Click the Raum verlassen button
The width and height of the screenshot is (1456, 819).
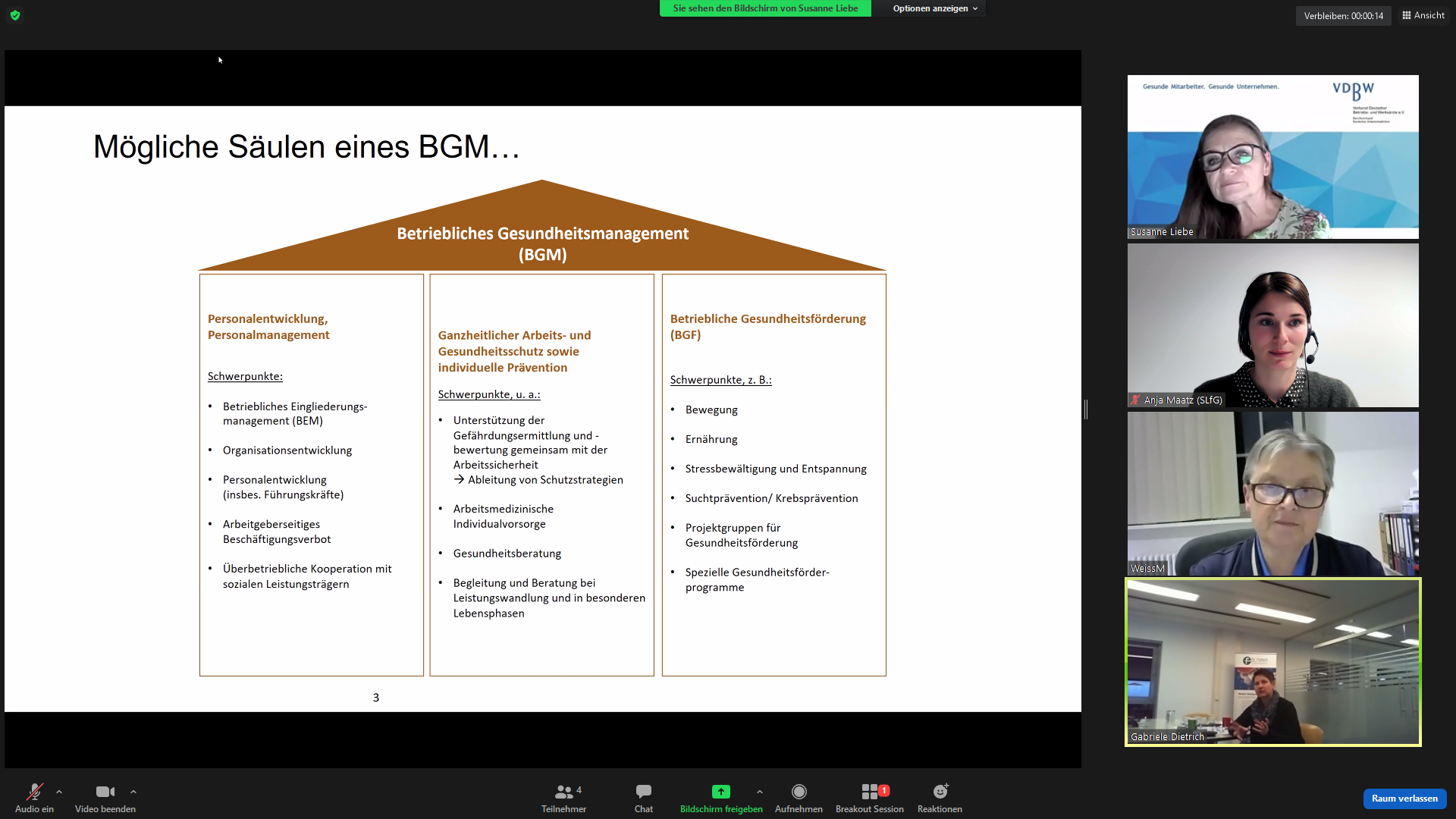point(1404,799)
